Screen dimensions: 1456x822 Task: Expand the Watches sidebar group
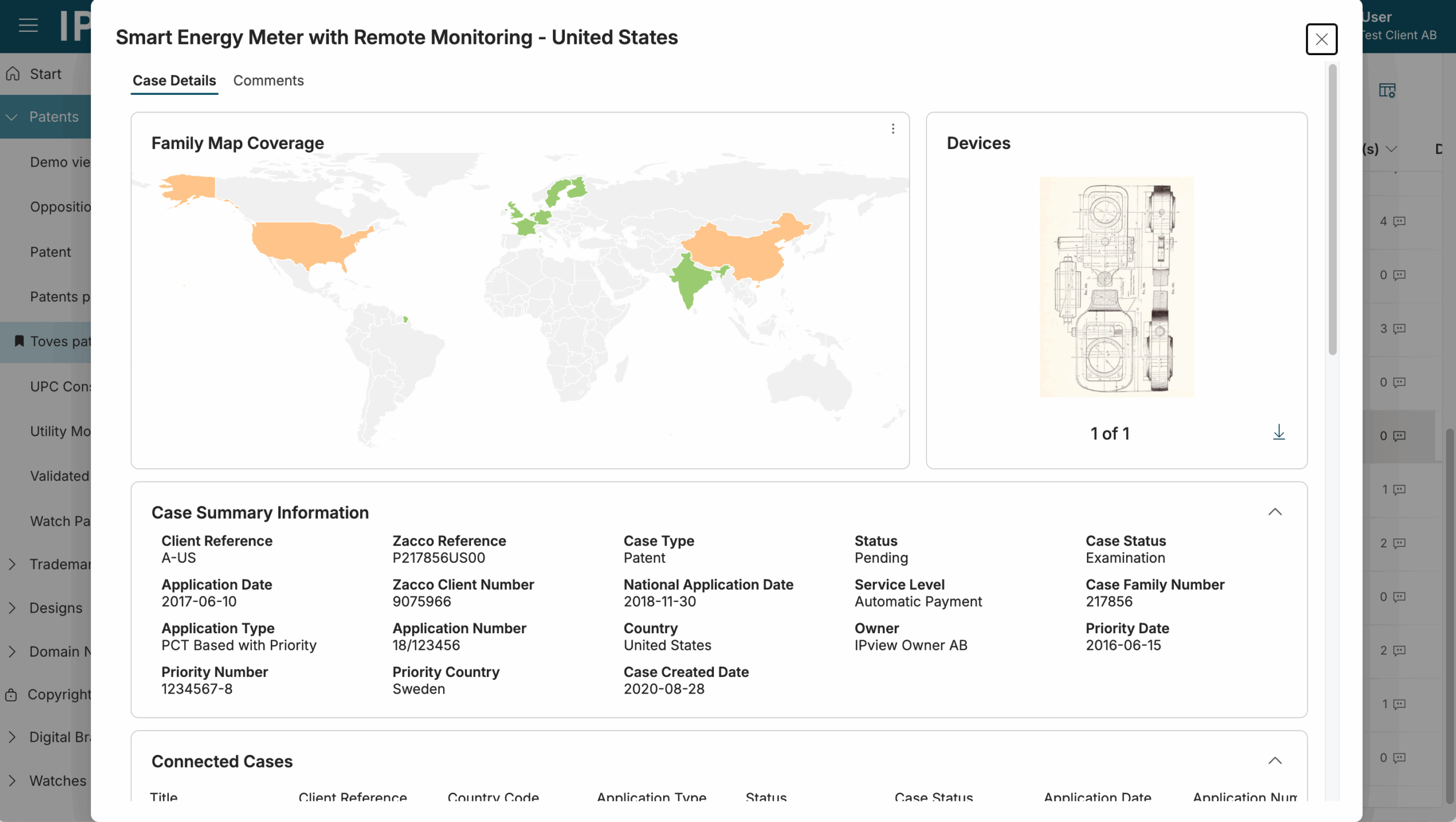pos(12,781)
